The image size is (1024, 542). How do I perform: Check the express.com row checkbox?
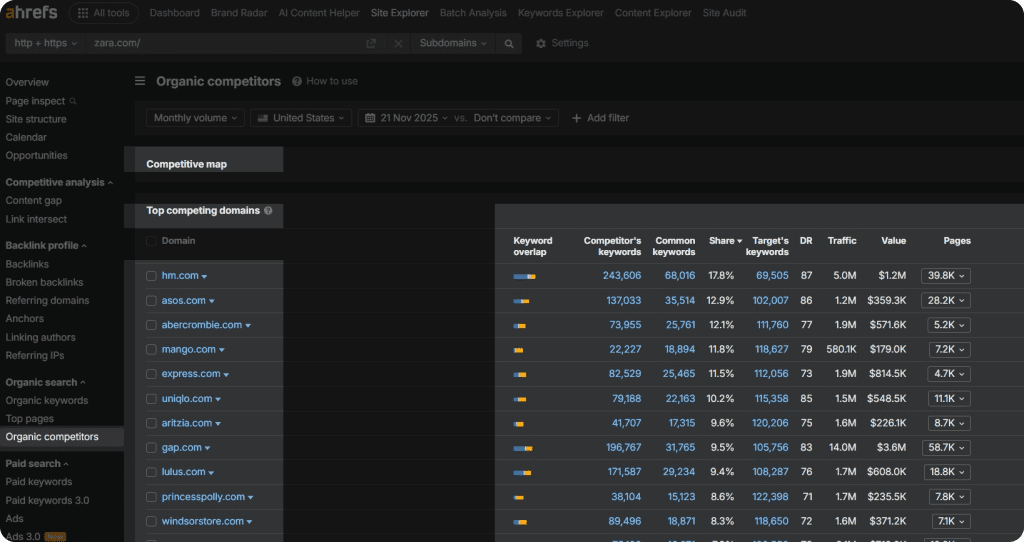(151, 374)
